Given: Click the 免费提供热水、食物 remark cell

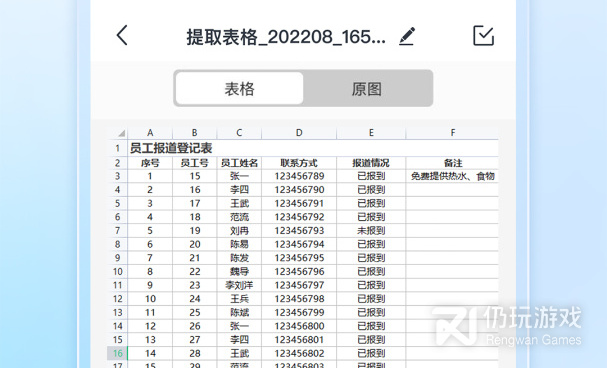Looking at the screenshot, I should (452, 176).
